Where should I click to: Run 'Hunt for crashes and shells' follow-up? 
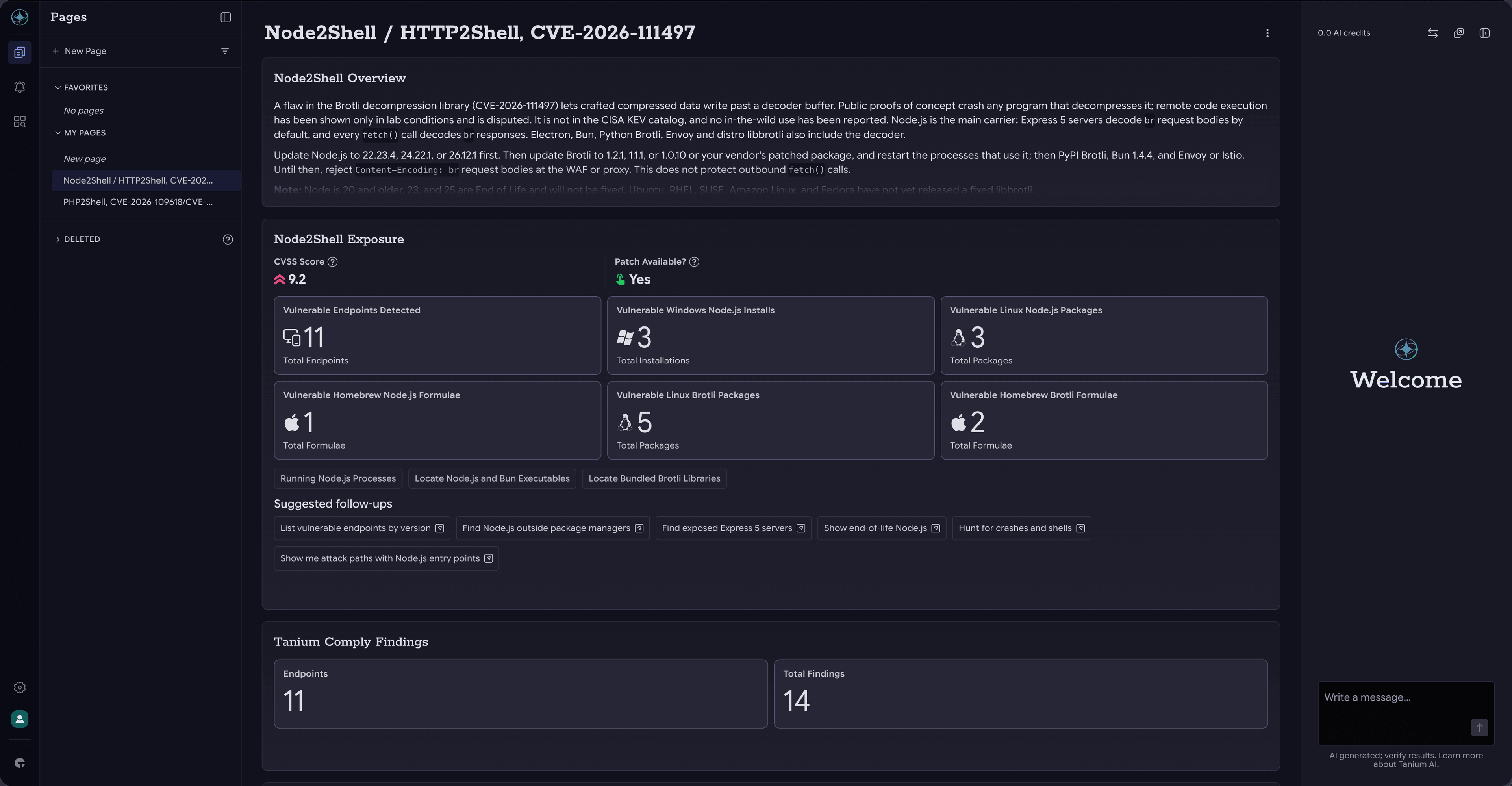[1021, 528]
